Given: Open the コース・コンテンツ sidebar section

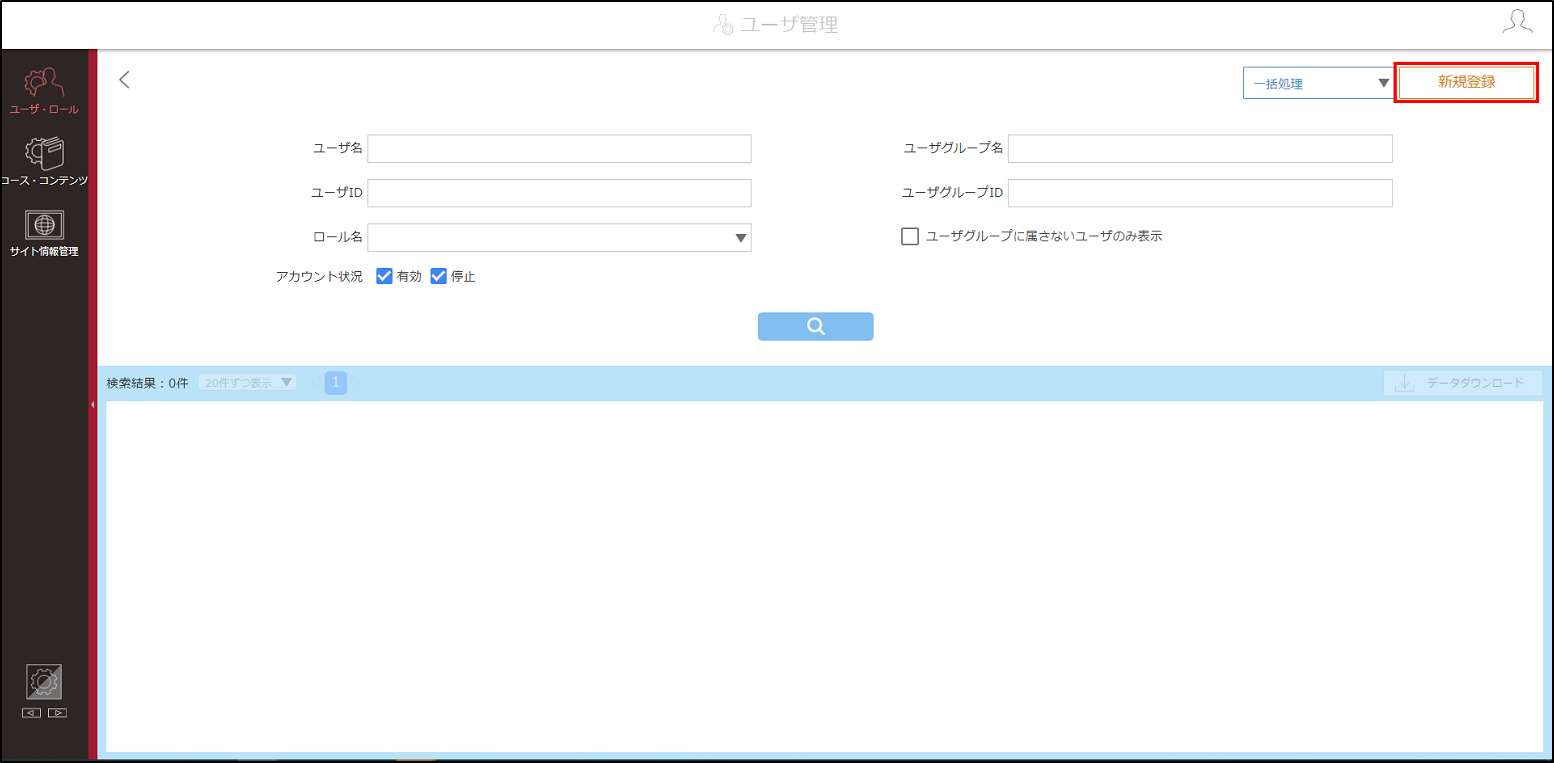Looking at the screenshot, I should click(44, 162).
